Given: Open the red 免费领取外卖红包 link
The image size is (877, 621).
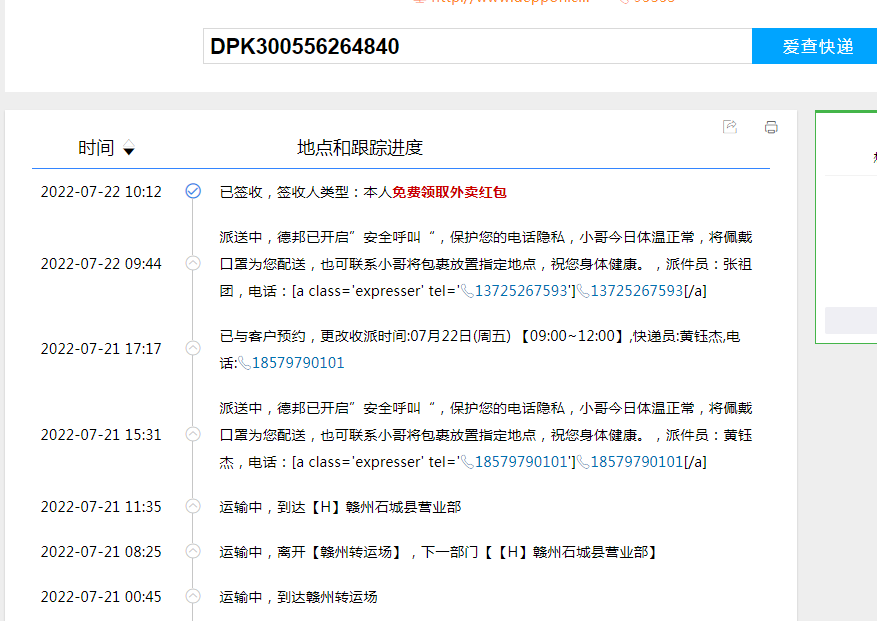Looking at the screenshot, I should 449,192.
